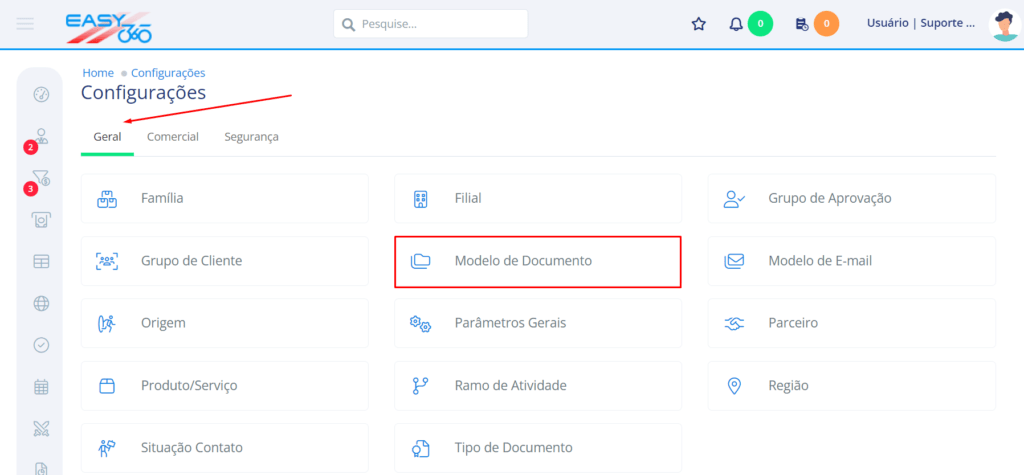Click the orange counter badge showing zero

[x=826, y=24]
